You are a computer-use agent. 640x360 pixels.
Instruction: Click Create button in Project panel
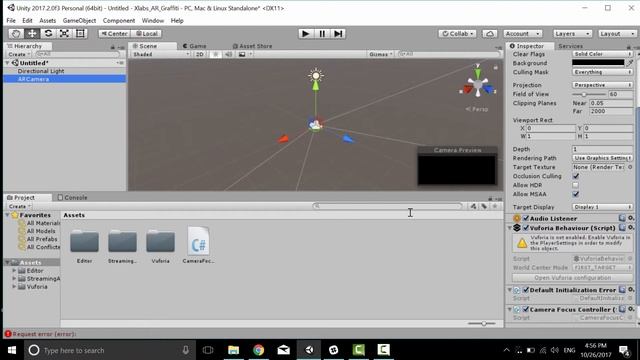19,206
